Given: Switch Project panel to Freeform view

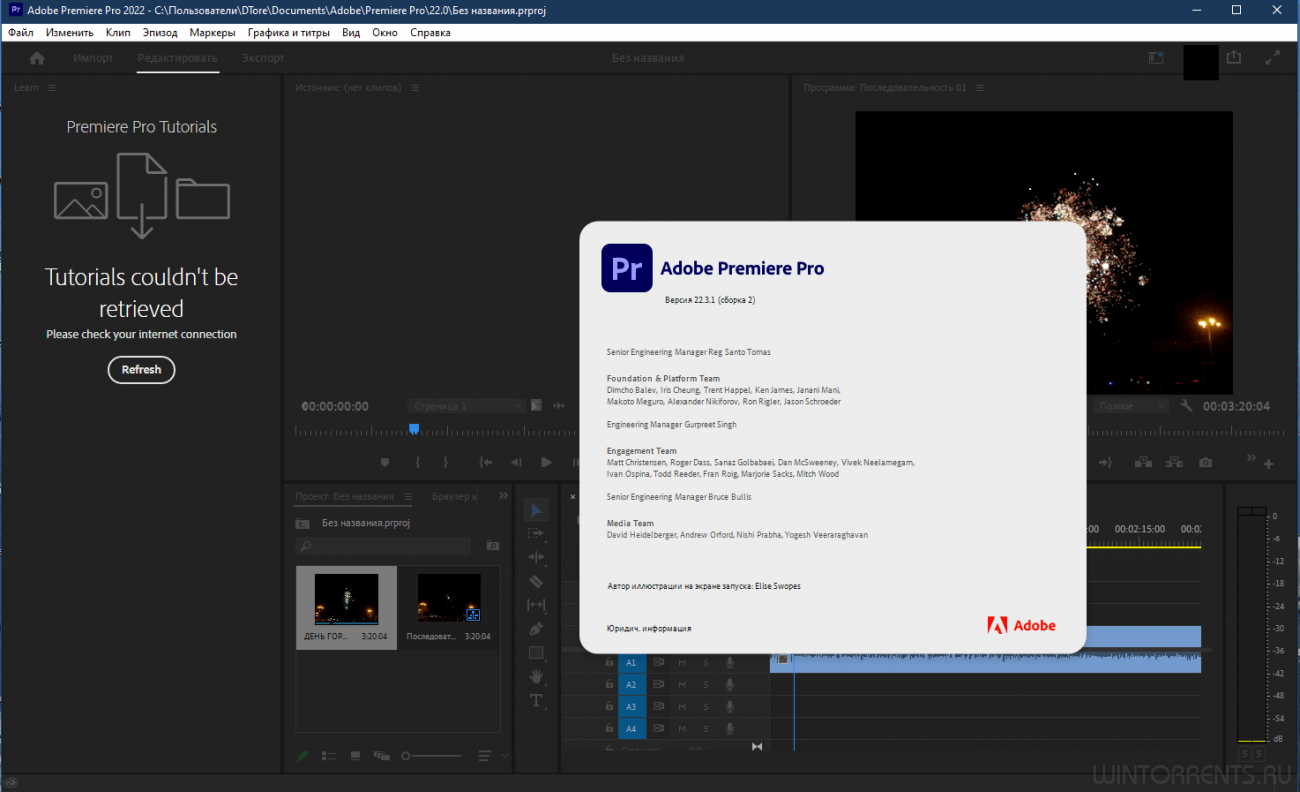Looking at the screenshot, I should 381,756.
